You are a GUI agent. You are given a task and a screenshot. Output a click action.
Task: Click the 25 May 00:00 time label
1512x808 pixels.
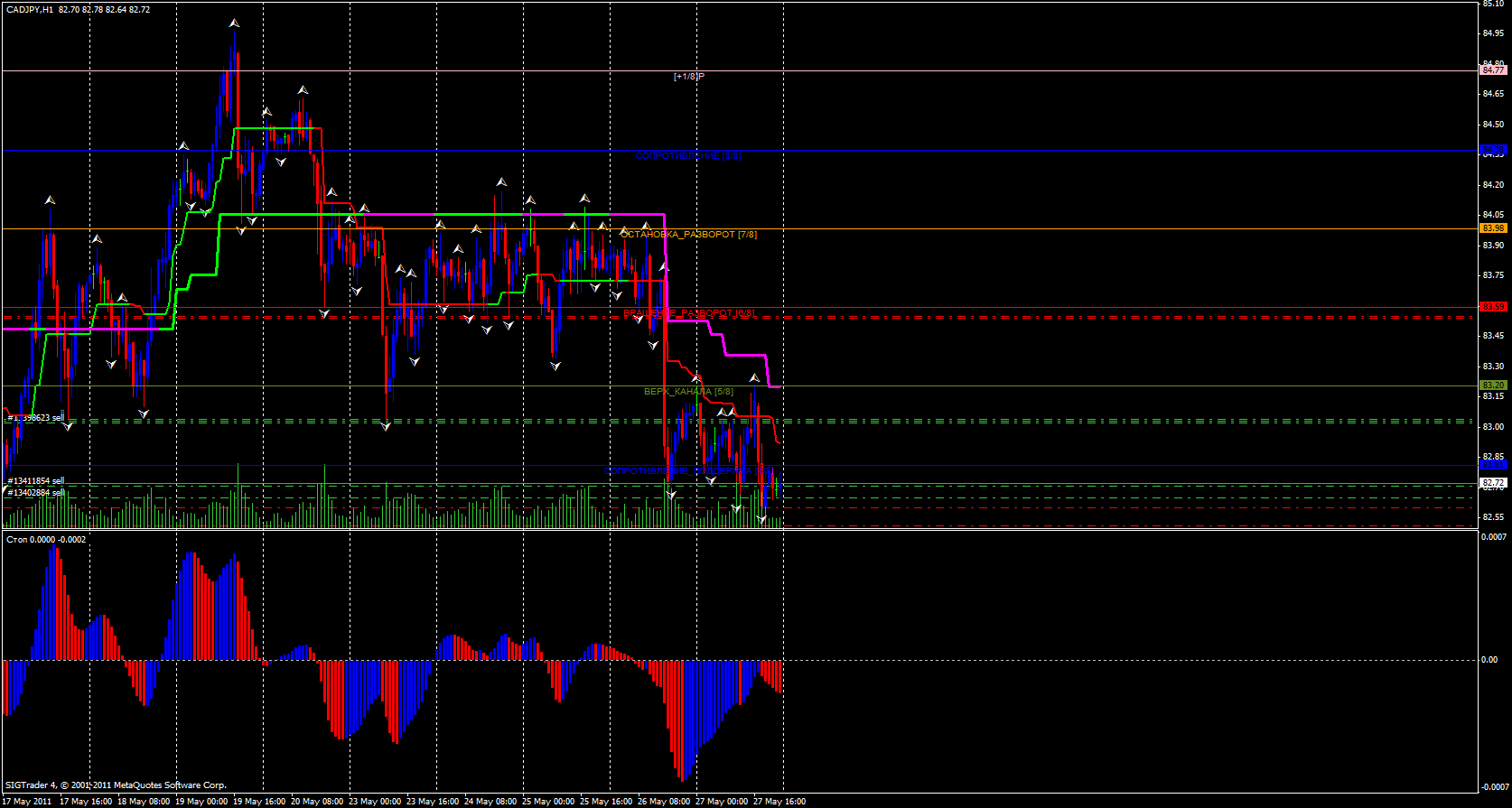tap(548, 802)
